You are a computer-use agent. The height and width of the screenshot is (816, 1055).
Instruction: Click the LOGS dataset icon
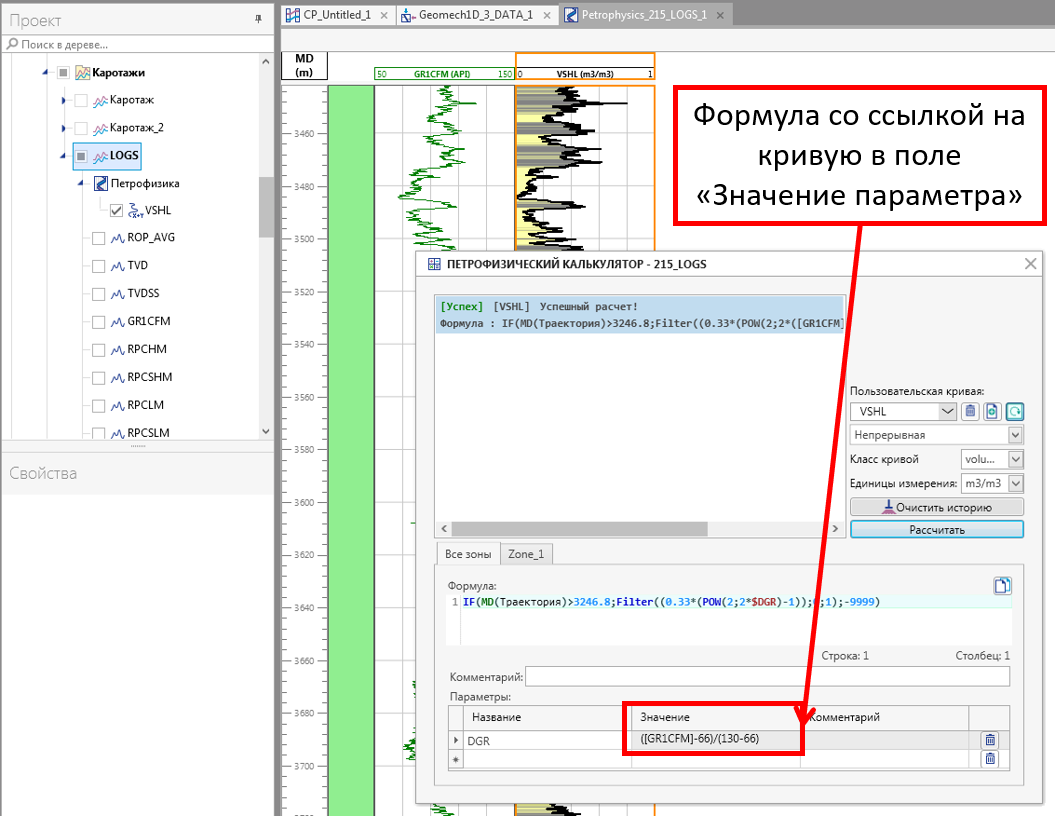click(x=100, y=156)
